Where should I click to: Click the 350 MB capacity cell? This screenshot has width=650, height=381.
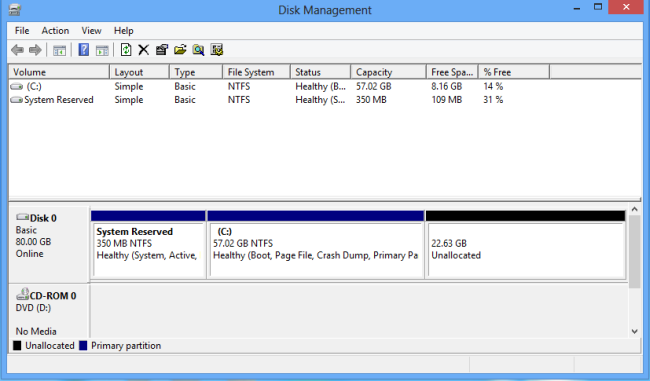pos(371,100)
